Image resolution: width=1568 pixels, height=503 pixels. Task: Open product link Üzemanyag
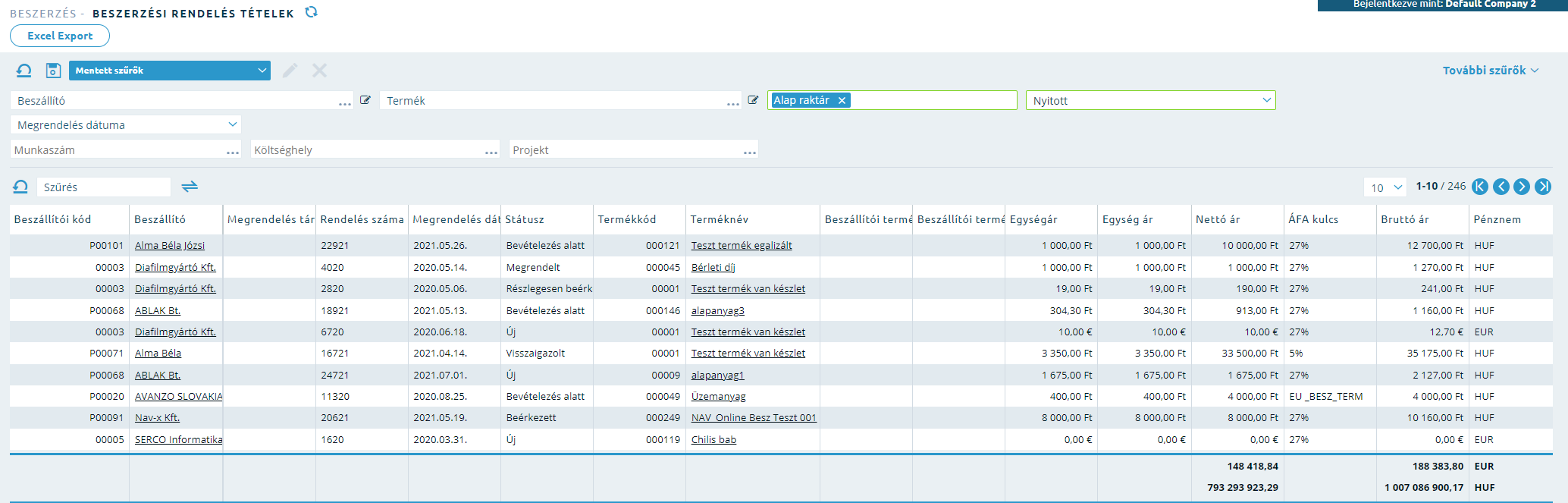point(719,396)
